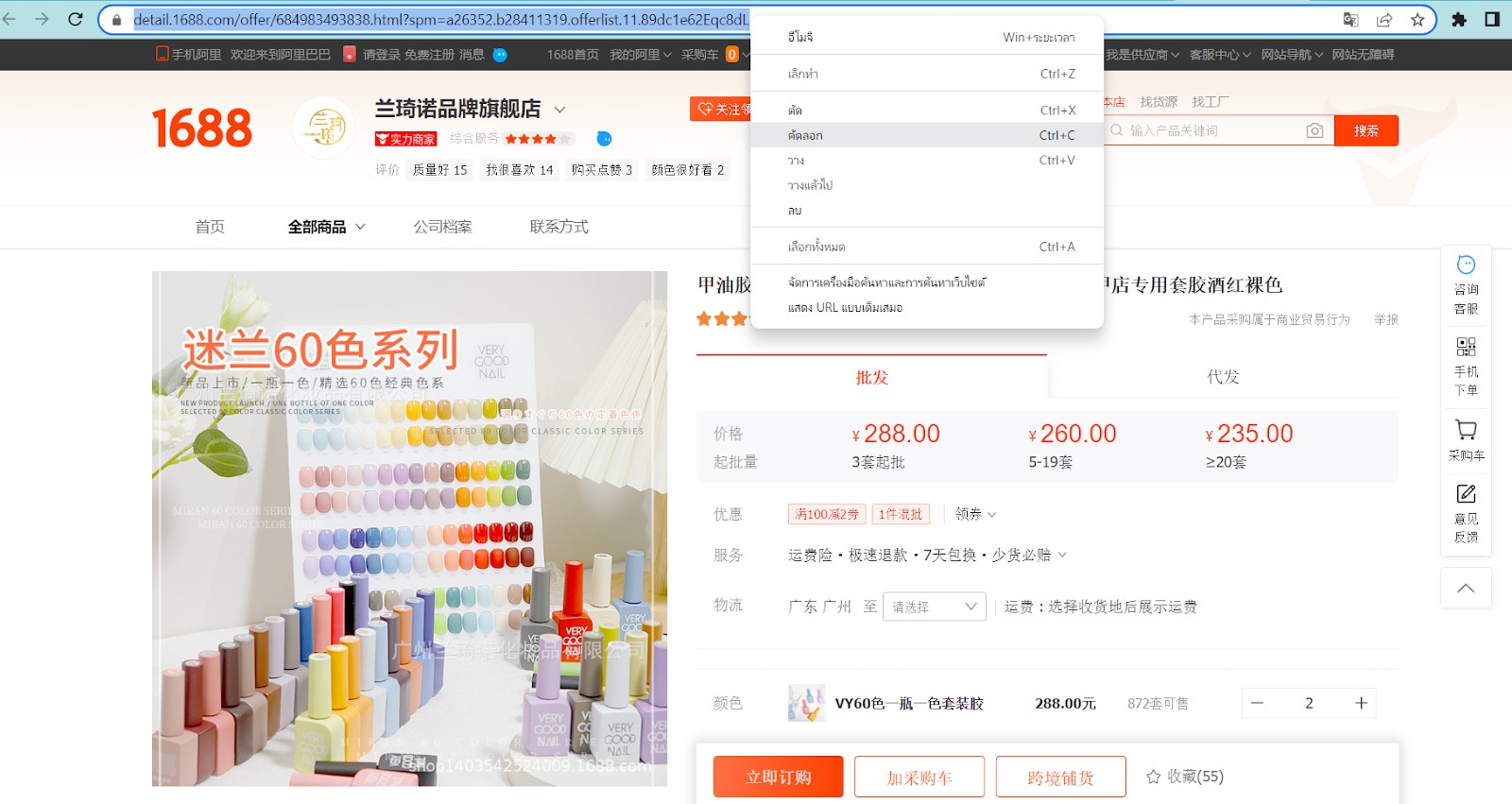Click the share page icon

pyautogui.click(x=1384, y=19)
